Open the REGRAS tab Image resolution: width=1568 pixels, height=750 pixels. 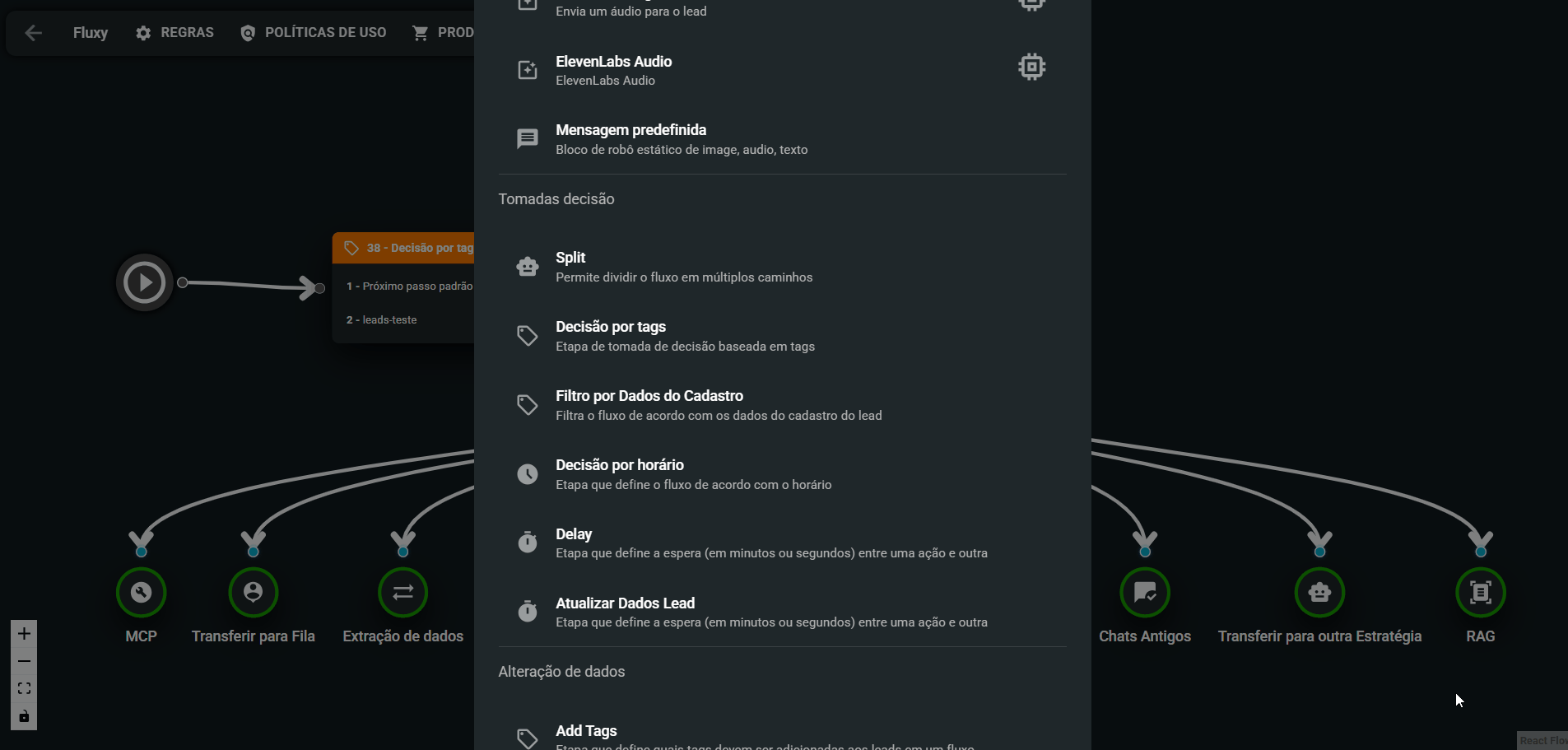tap(174, 33)
